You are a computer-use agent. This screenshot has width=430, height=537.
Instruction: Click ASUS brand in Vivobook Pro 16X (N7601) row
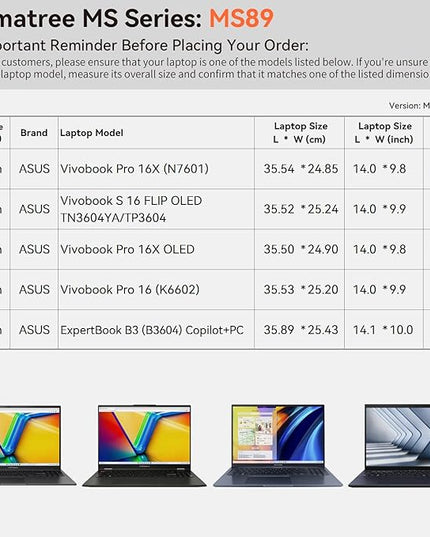click(34, 168)
